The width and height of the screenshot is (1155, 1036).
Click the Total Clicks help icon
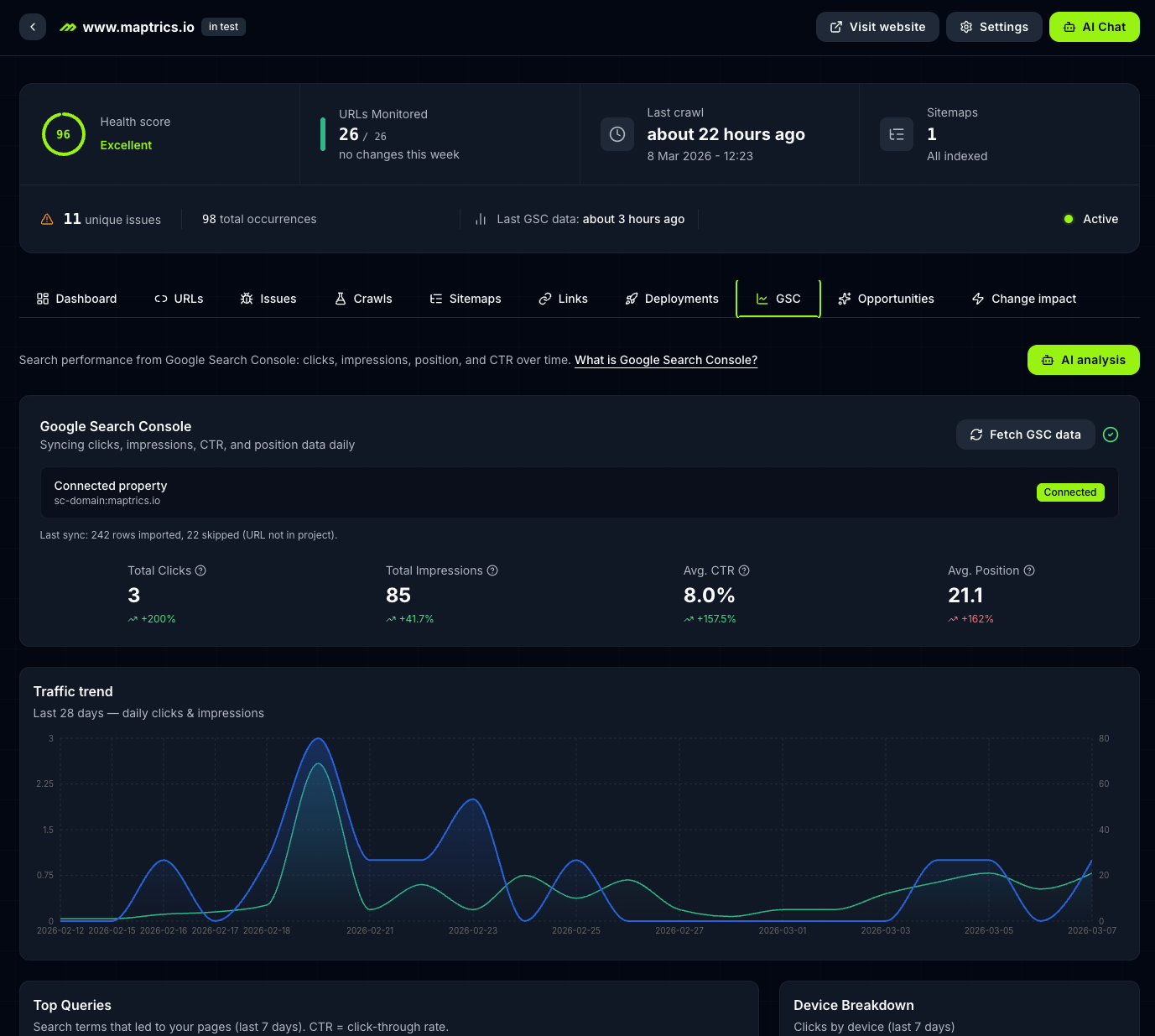click(200, 570)
